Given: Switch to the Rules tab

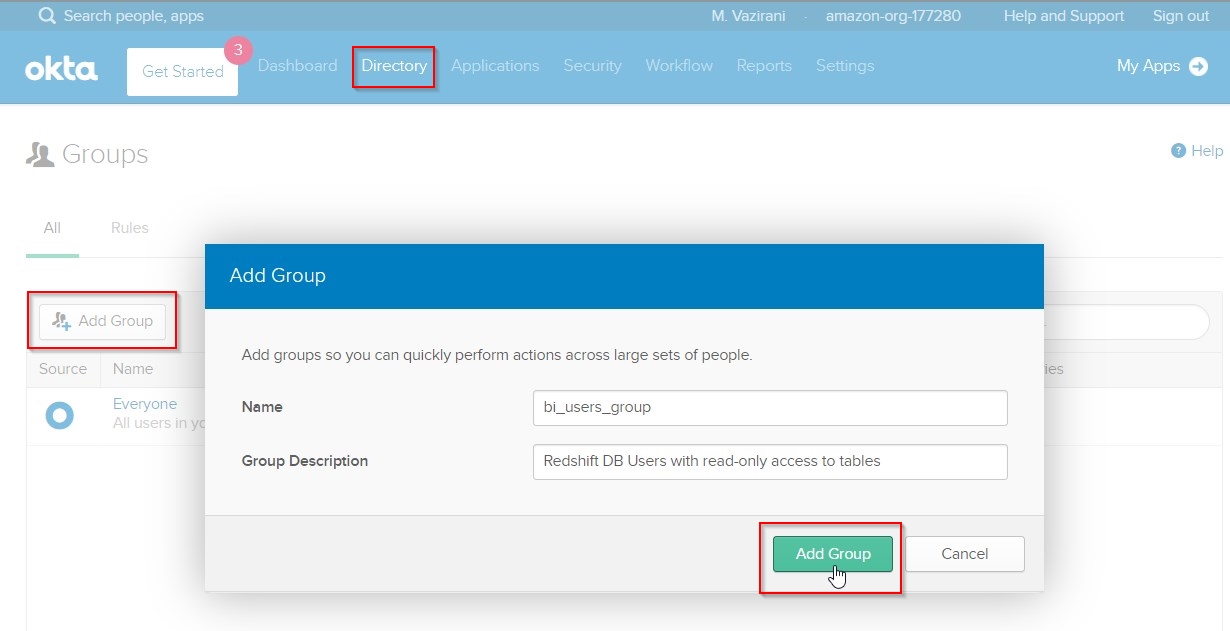Looking at the screenshot, I should pos(130,228).
